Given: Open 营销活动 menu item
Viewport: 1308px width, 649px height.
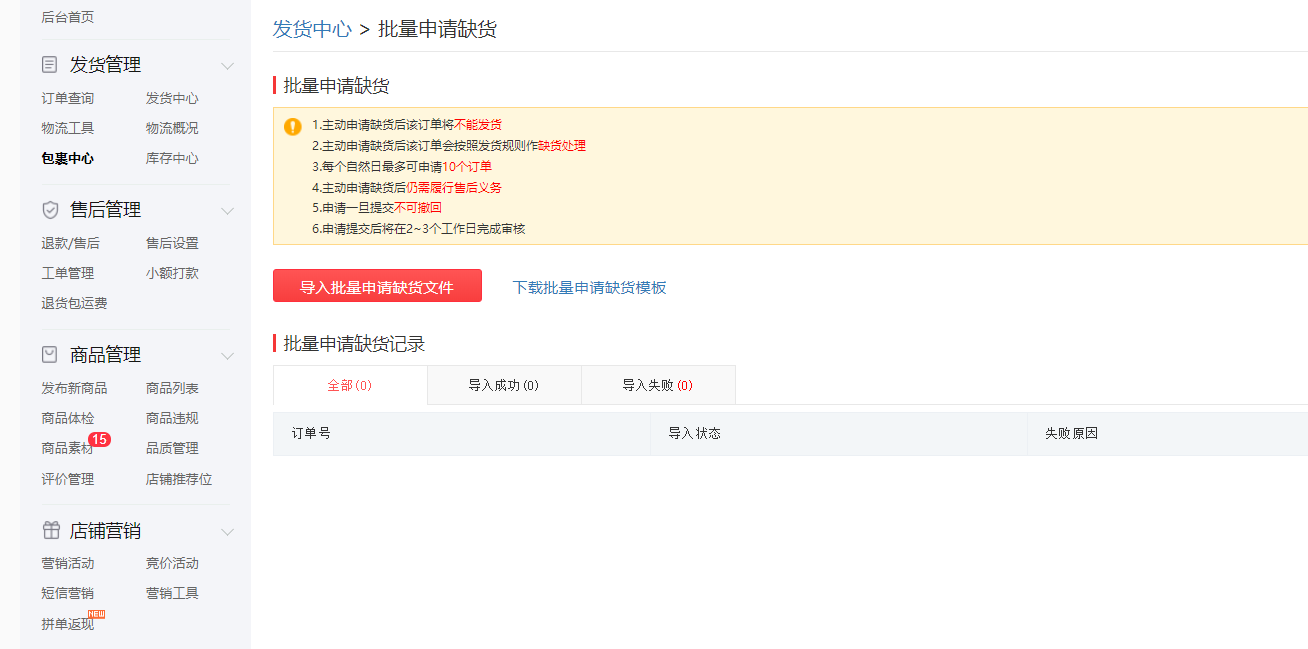Looking at the screenshot, I should pyautogui.click(x=68, y=563).
